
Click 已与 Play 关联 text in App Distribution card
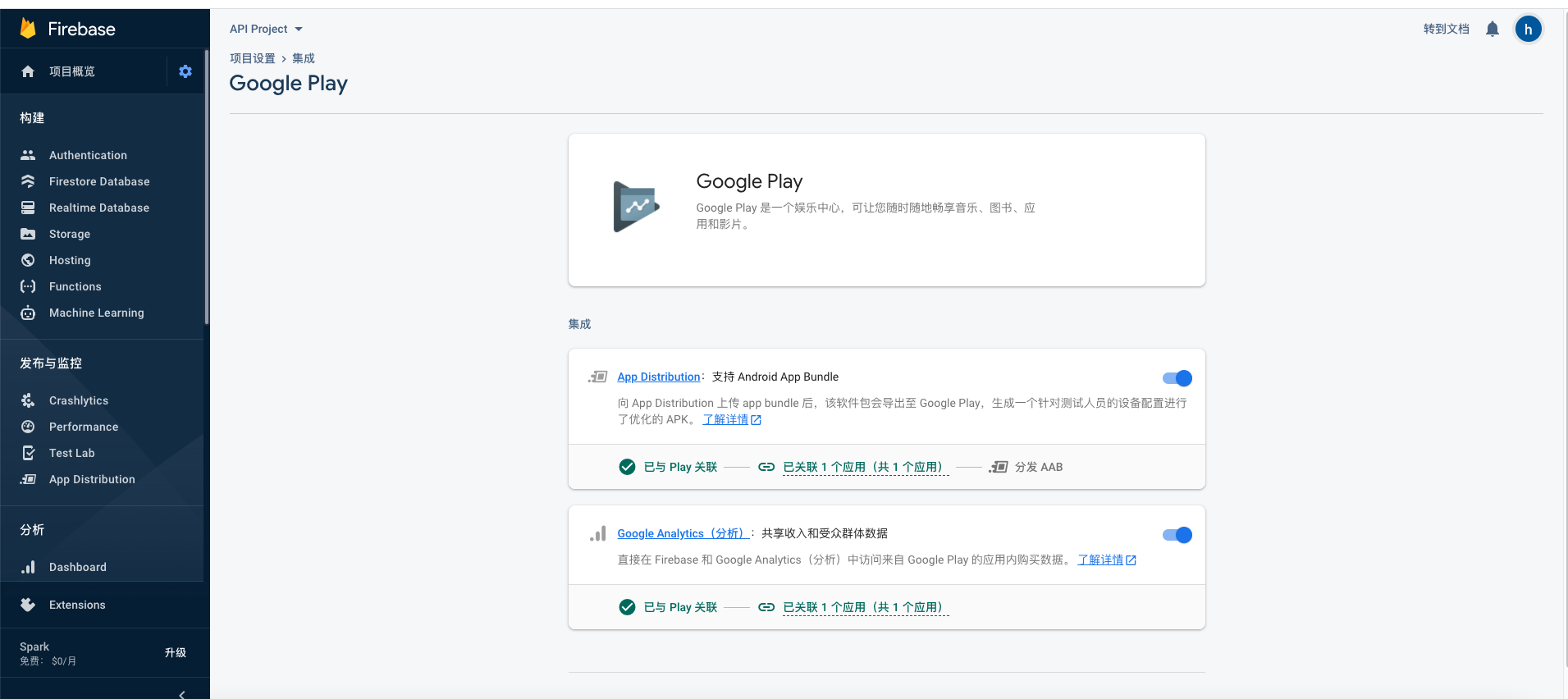click(x=680, y=467)
